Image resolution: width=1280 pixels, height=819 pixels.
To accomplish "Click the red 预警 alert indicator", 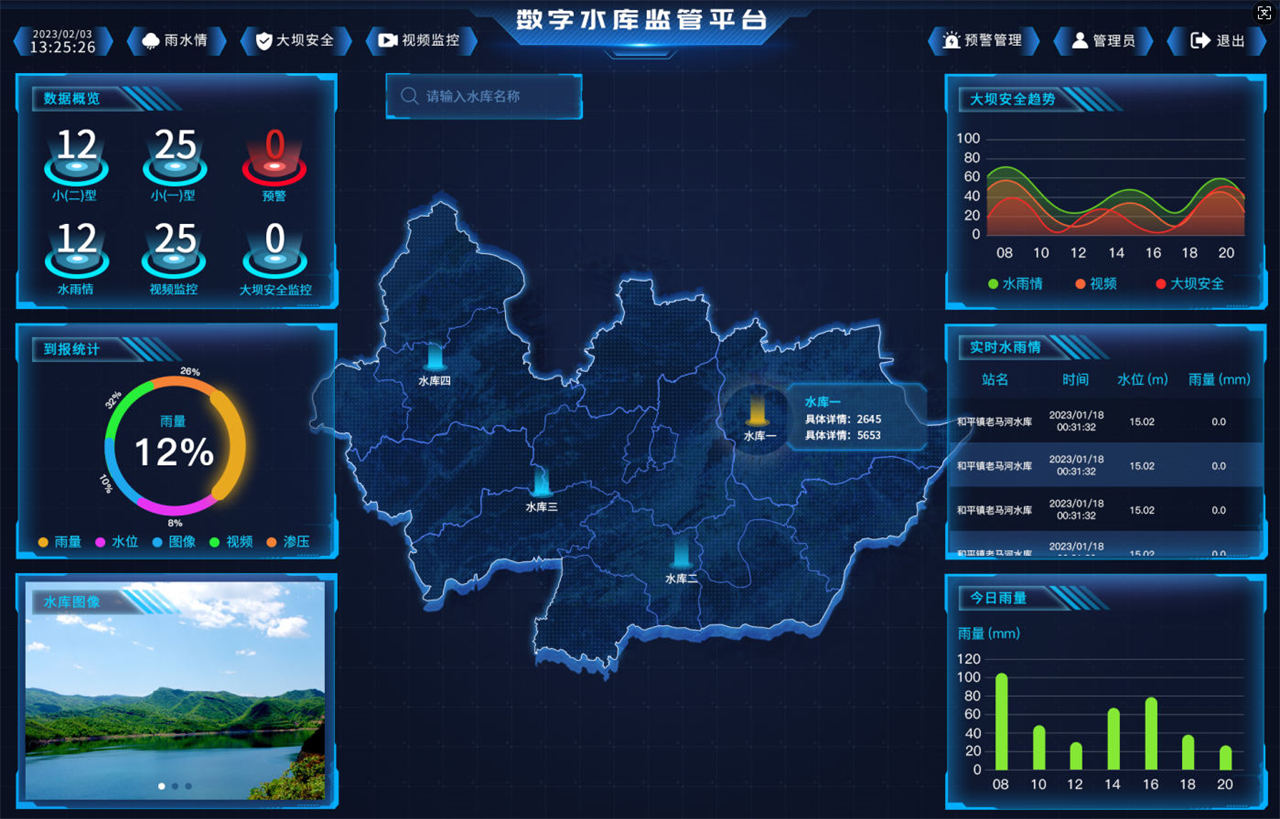I will point(274,158).
